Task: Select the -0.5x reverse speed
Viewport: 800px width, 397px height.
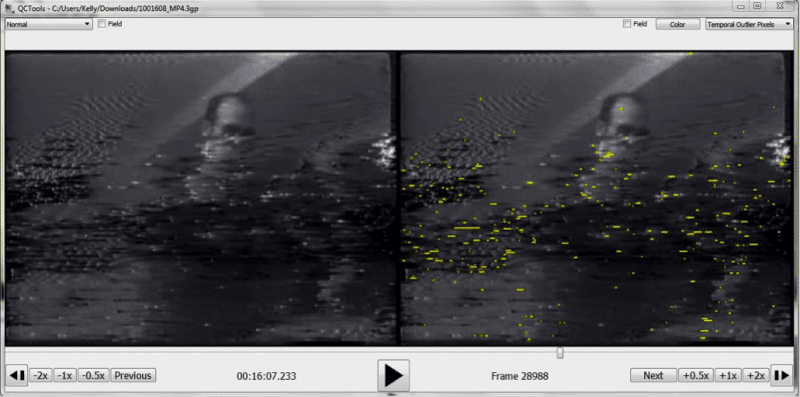Action: click(x=94, y=376)
